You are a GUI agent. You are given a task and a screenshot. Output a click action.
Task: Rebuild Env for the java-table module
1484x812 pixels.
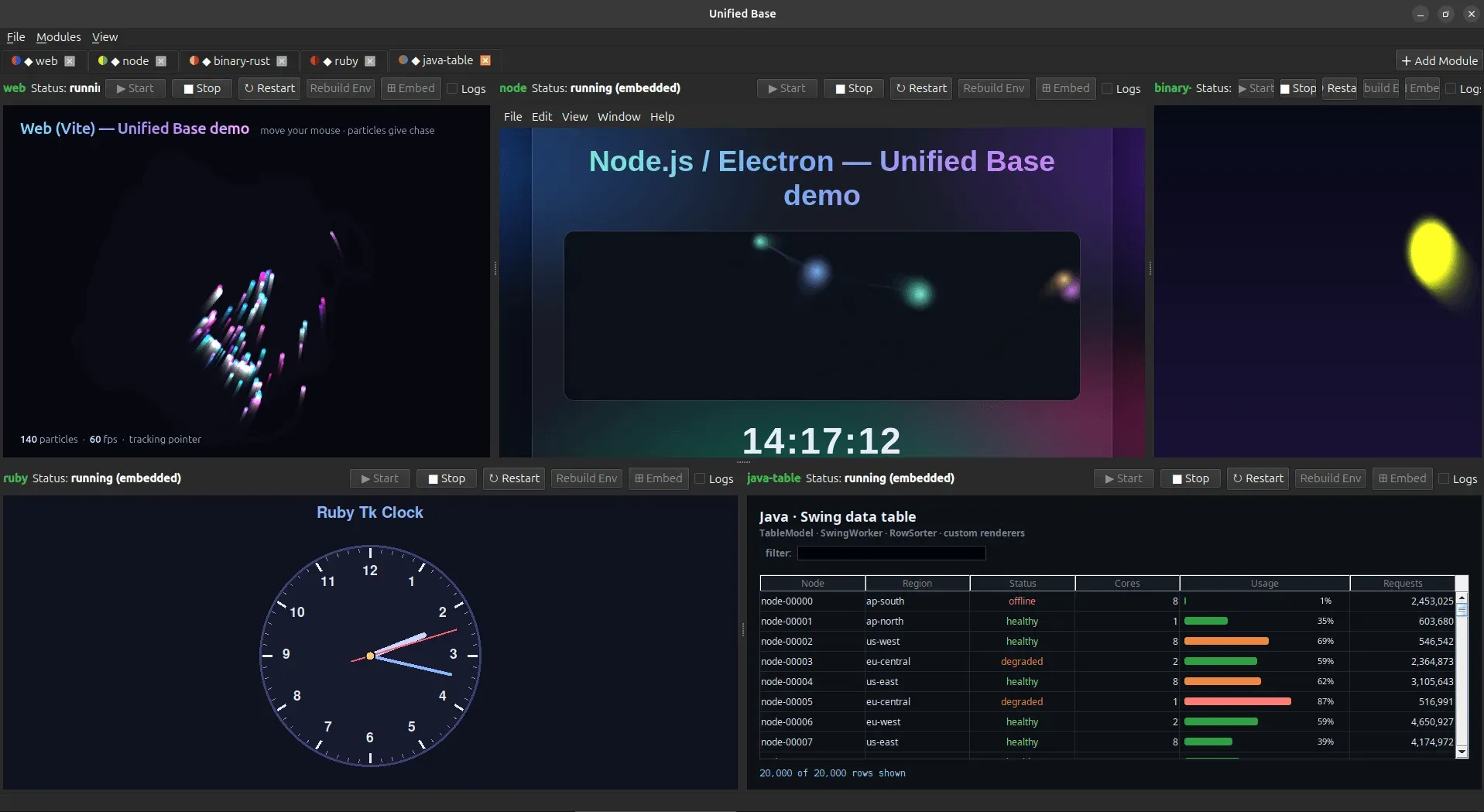(1331, 478)
